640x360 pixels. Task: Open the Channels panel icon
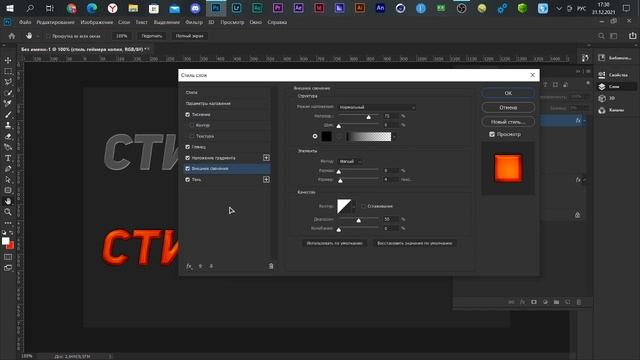tap(602, 110)
